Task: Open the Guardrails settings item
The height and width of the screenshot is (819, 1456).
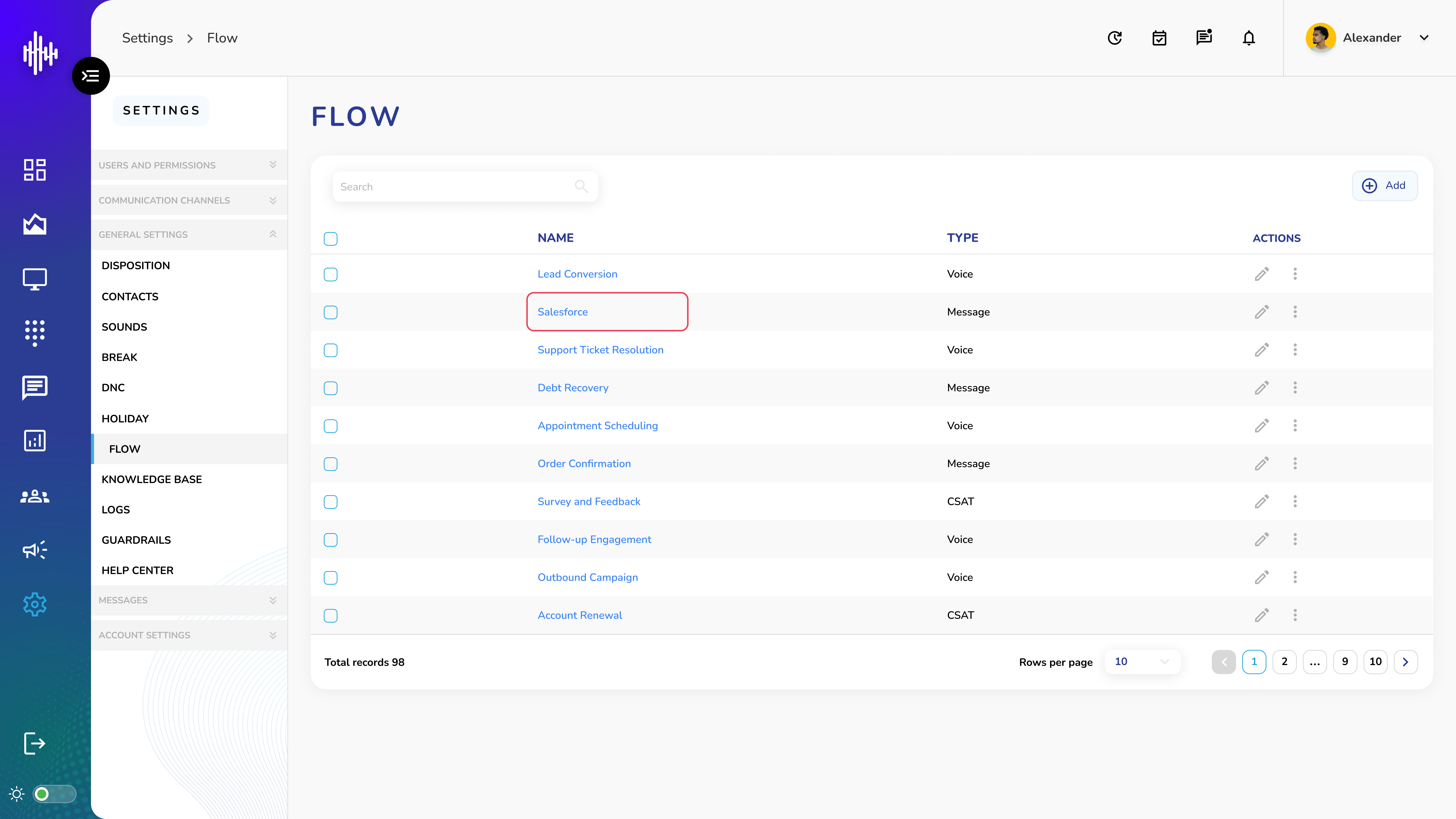Action: (x=136, y=540)
